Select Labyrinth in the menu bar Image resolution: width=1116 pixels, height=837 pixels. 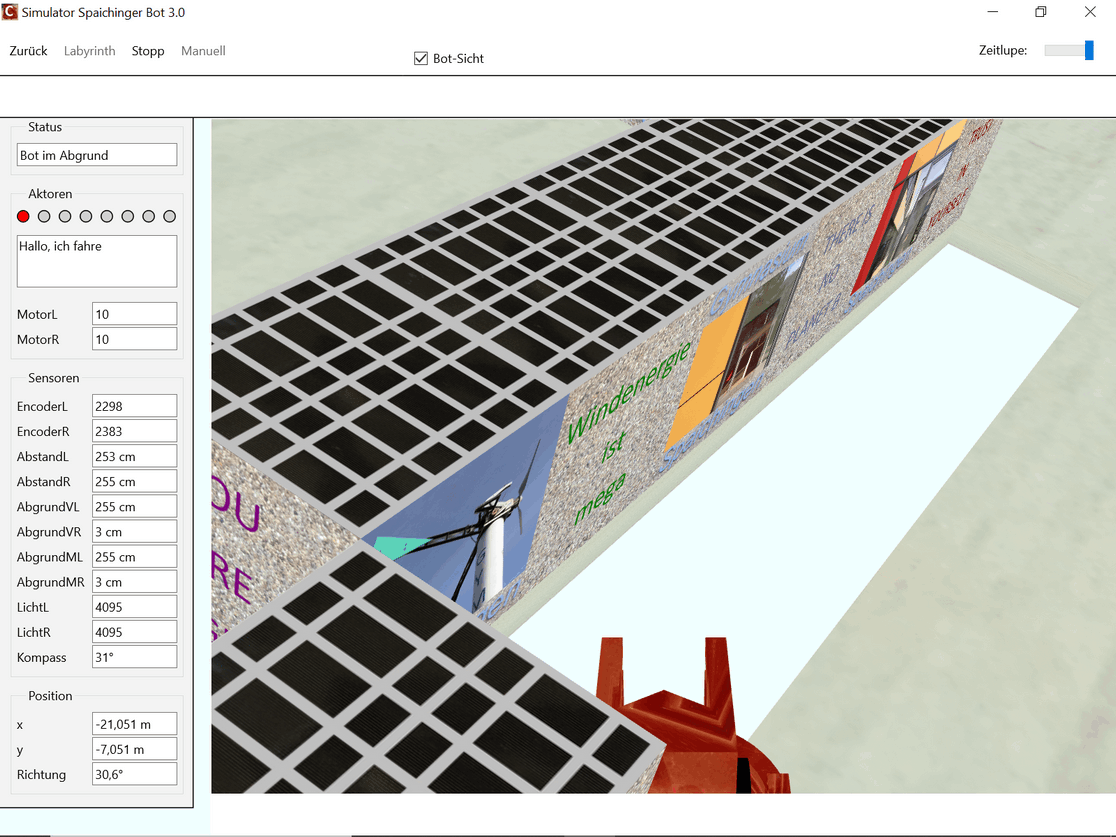(89, 51)
